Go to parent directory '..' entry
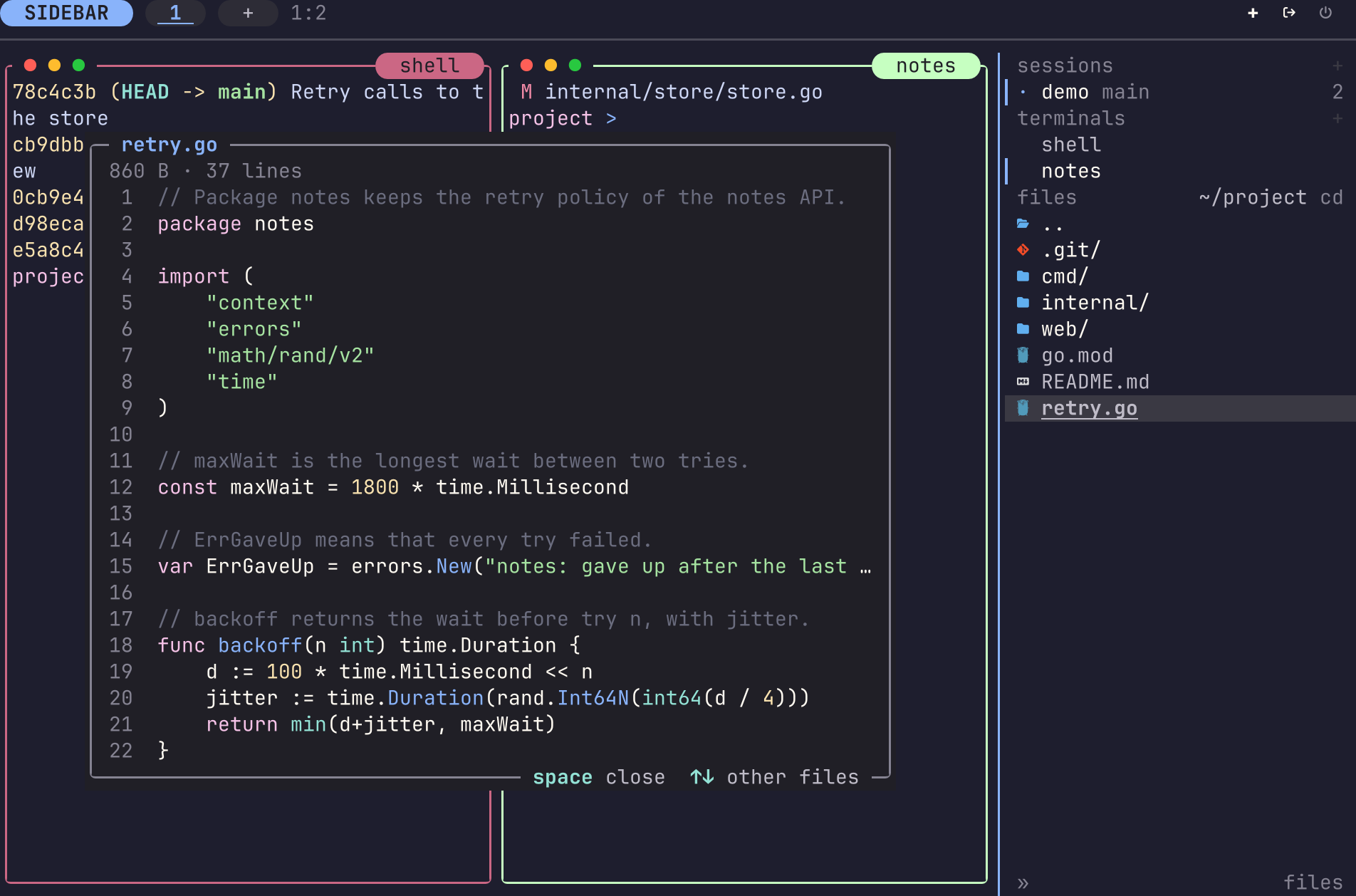 click(x=1180, y=224)
